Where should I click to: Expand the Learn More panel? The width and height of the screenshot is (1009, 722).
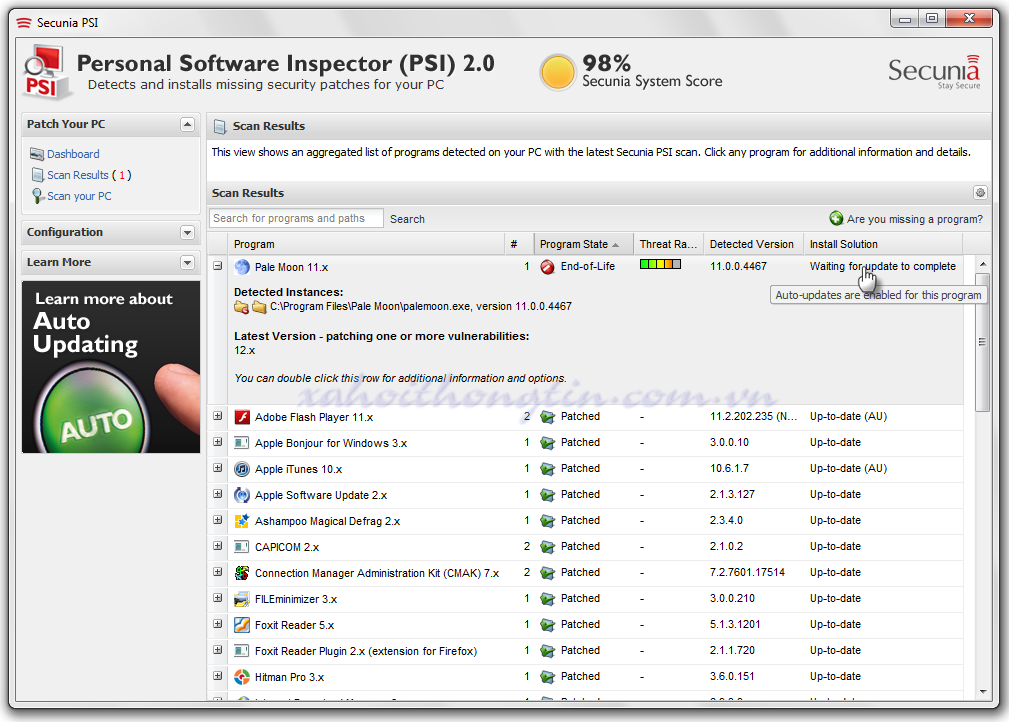[x=187, y=263]
